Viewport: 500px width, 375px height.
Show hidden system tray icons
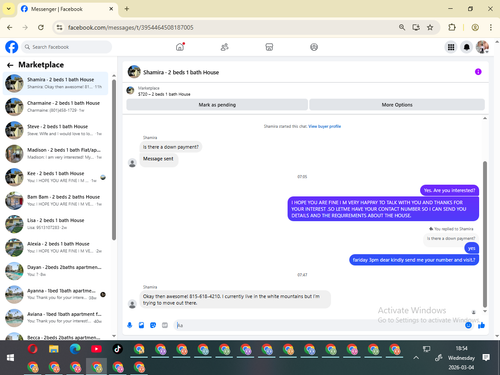416,358
